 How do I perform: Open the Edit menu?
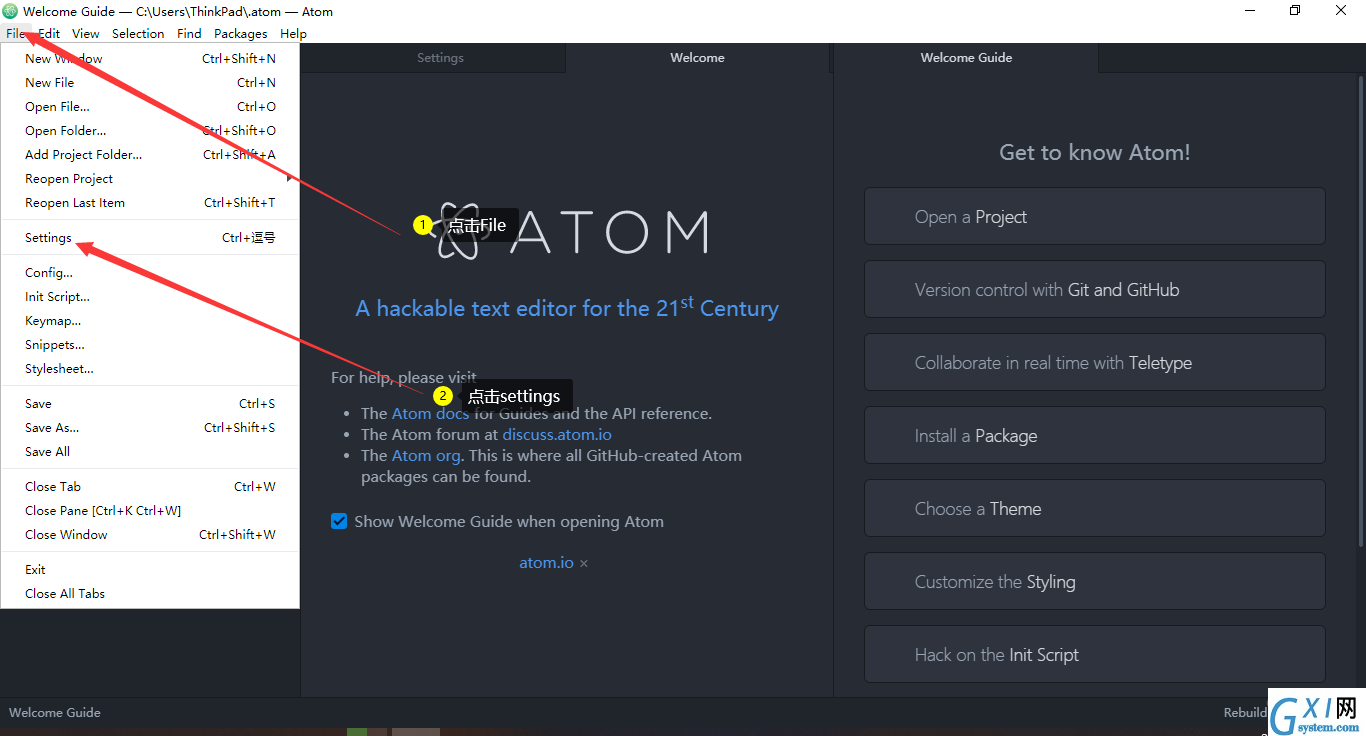[x=49, y=33]
